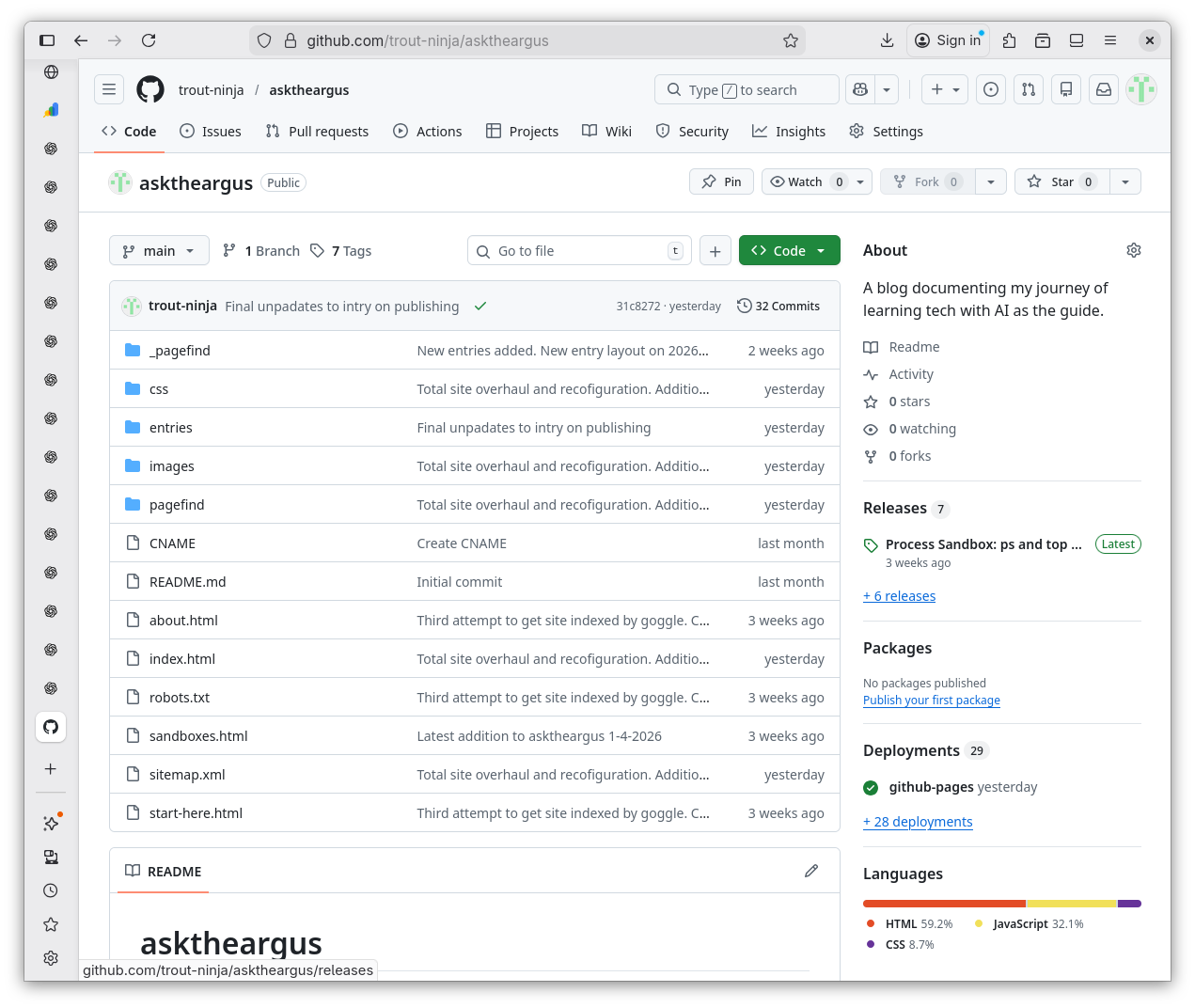Edit the README with the pencil icon

point(811,871)
